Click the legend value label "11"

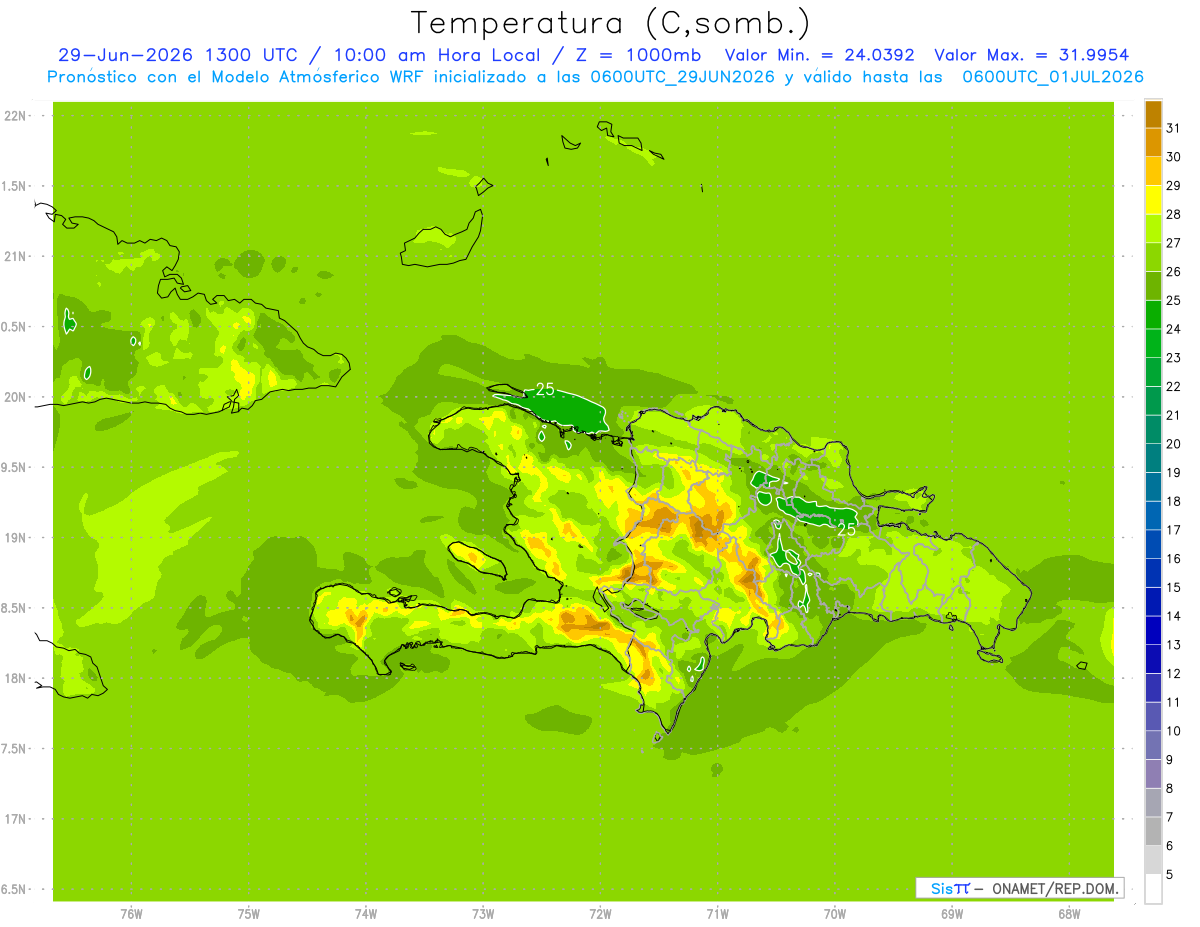point(1173,702)
